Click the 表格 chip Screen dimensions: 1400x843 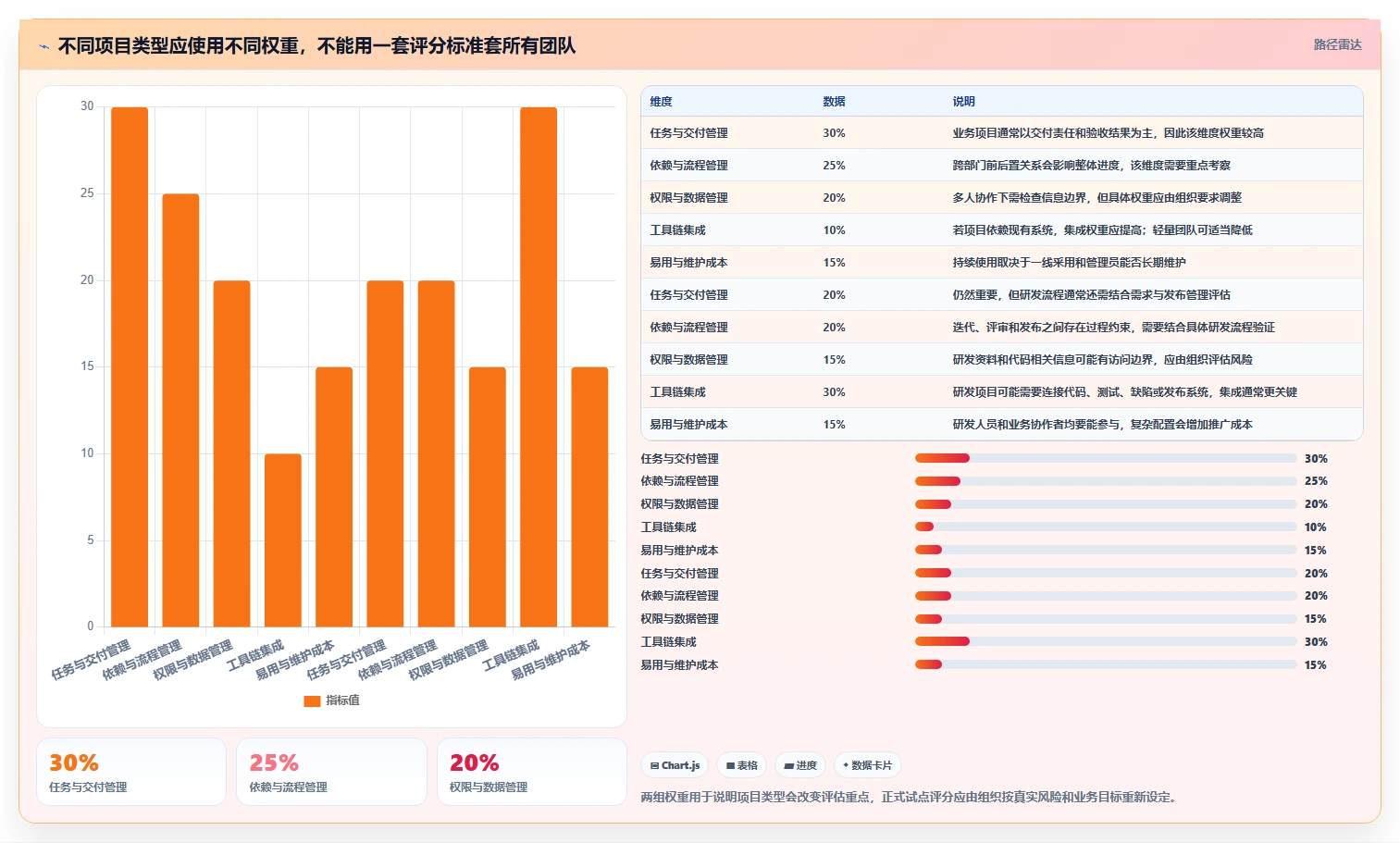pyautogui.click(x=742, y=765)
